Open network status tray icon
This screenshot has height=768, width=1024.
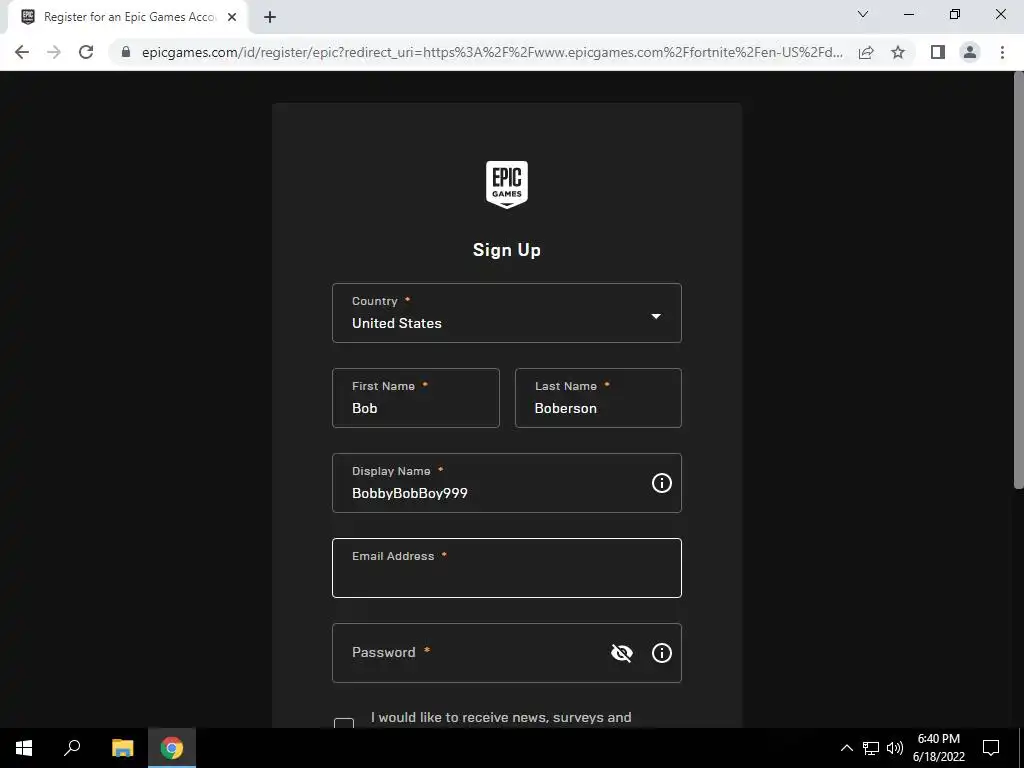(871, 748)
